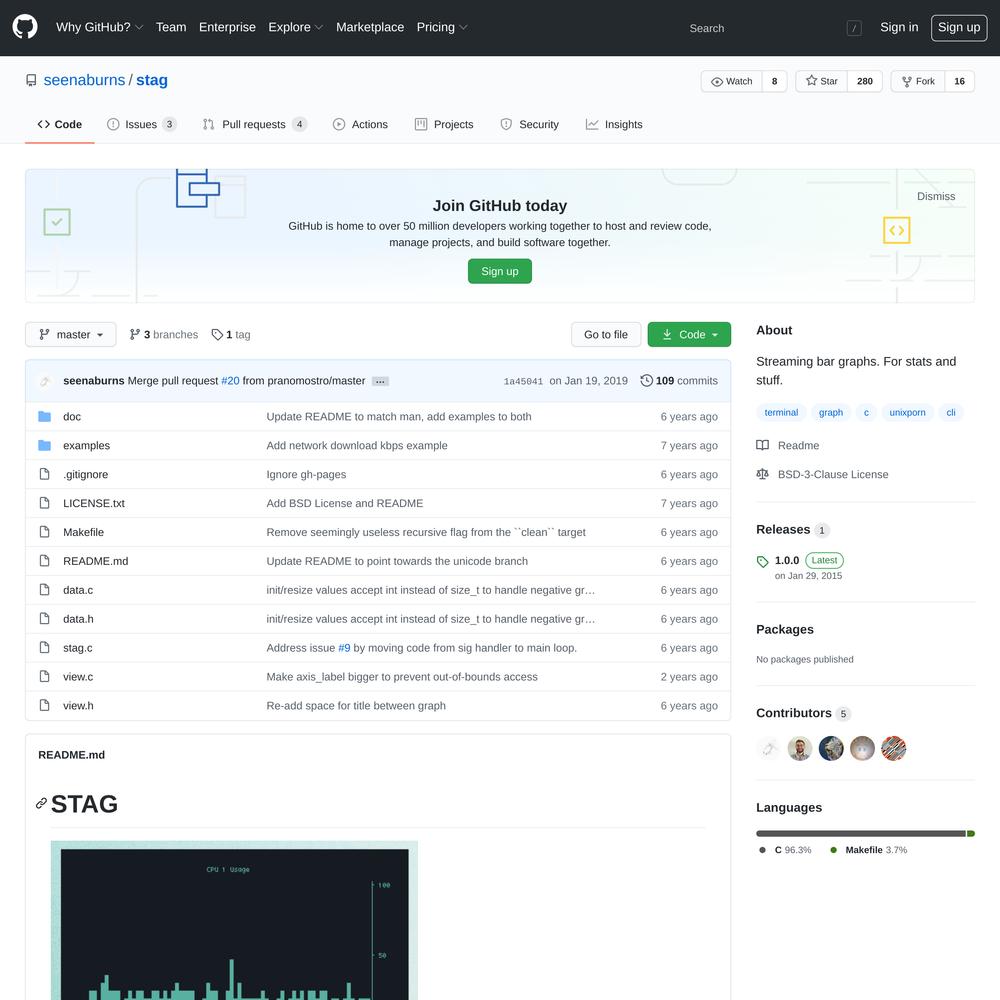Click the graph topic tag
Image resolution: width=1000 pixels, height=1000 pixels.
pyautogui.click(x=830, y=412)
